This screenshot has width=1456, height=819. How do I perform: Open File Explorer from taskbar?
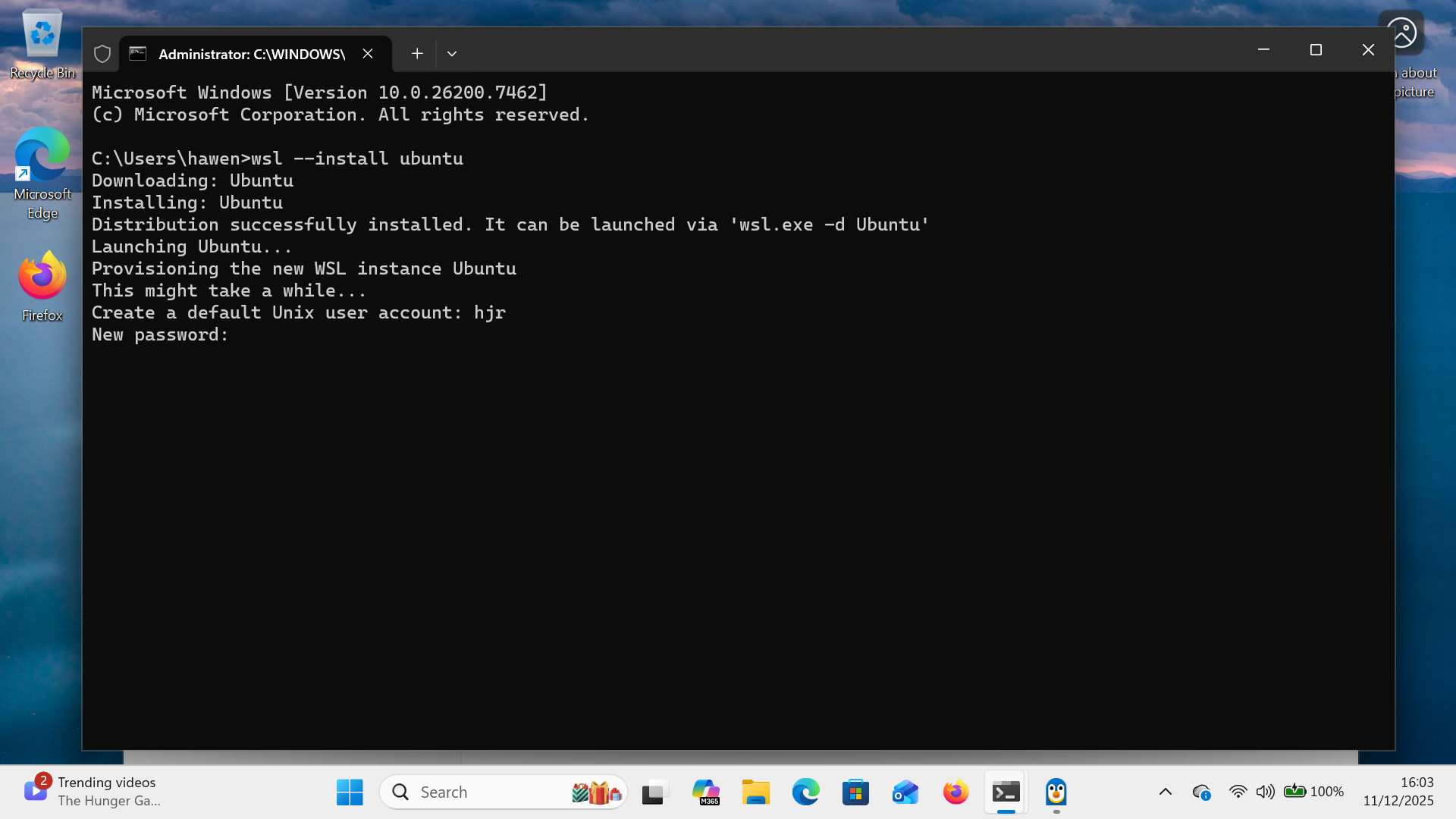pos(755,791)
